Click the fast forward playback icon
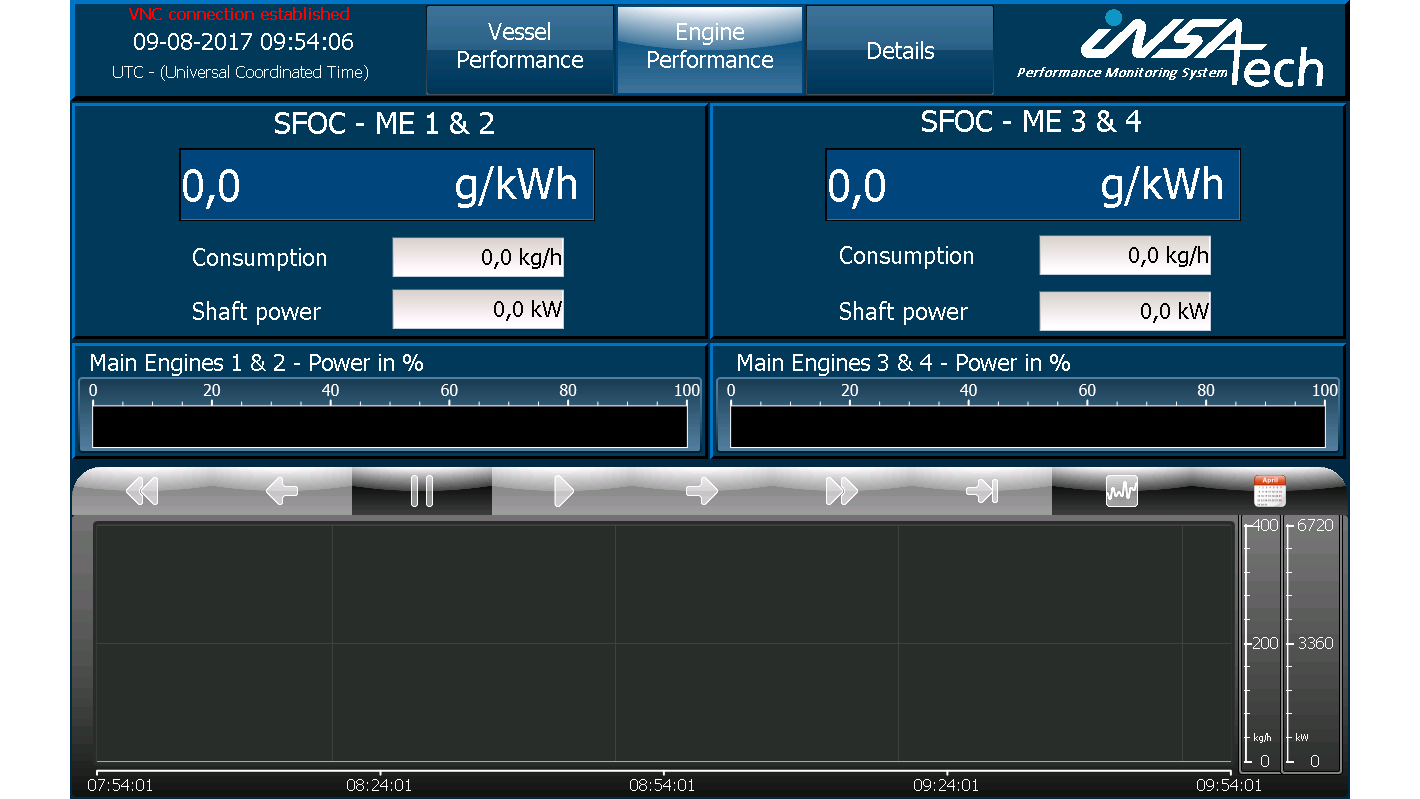This screenshot has width=1420, height=799. pyautogui.click(x=843, y=490)
